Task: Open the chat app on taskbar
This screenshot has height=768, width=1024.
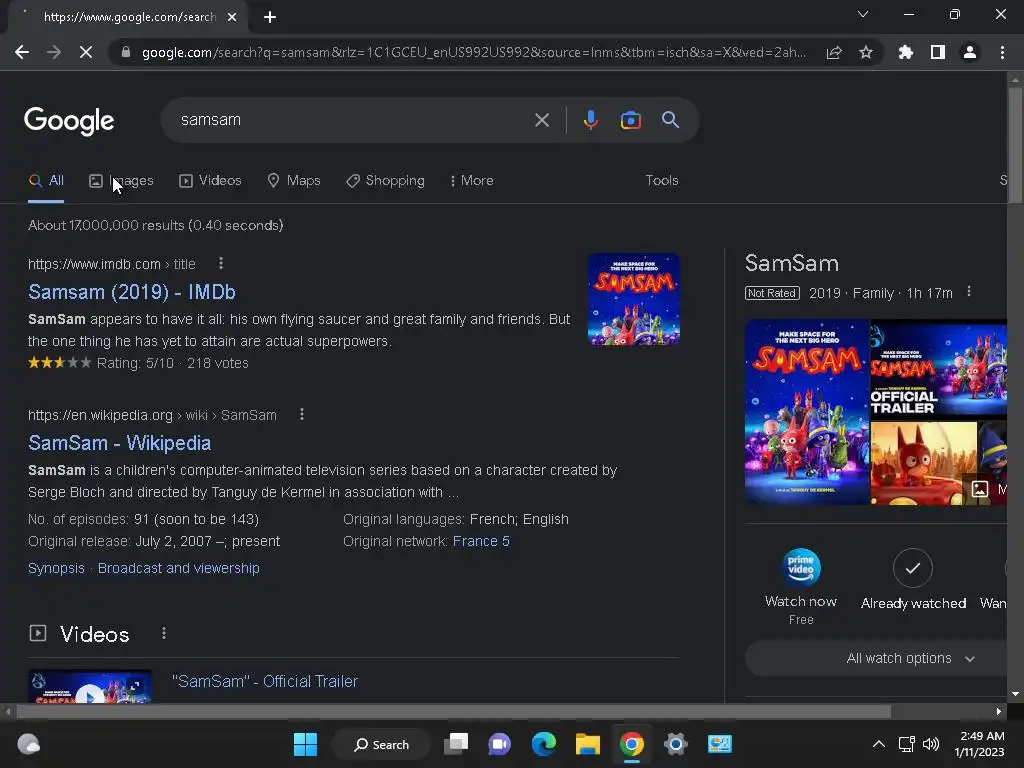Action: tap(500, 744)
